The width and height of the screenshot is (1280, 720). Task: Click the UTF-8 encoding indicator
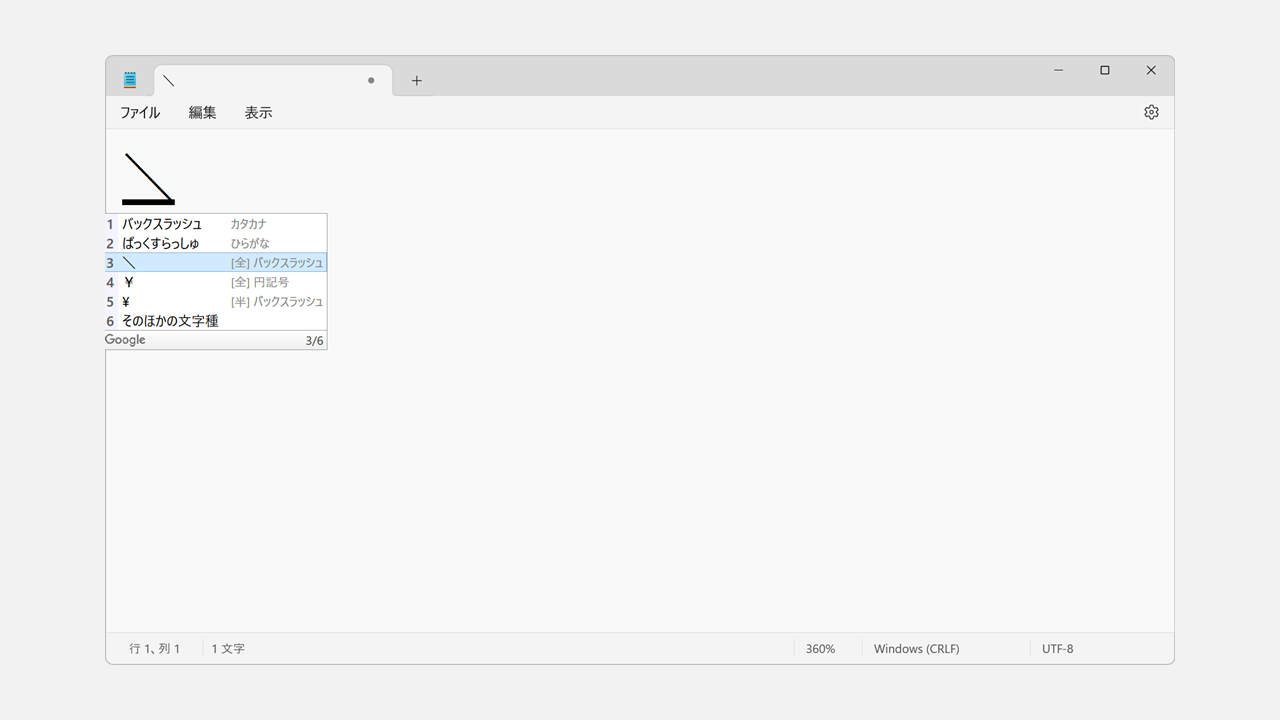(1057, 649)
